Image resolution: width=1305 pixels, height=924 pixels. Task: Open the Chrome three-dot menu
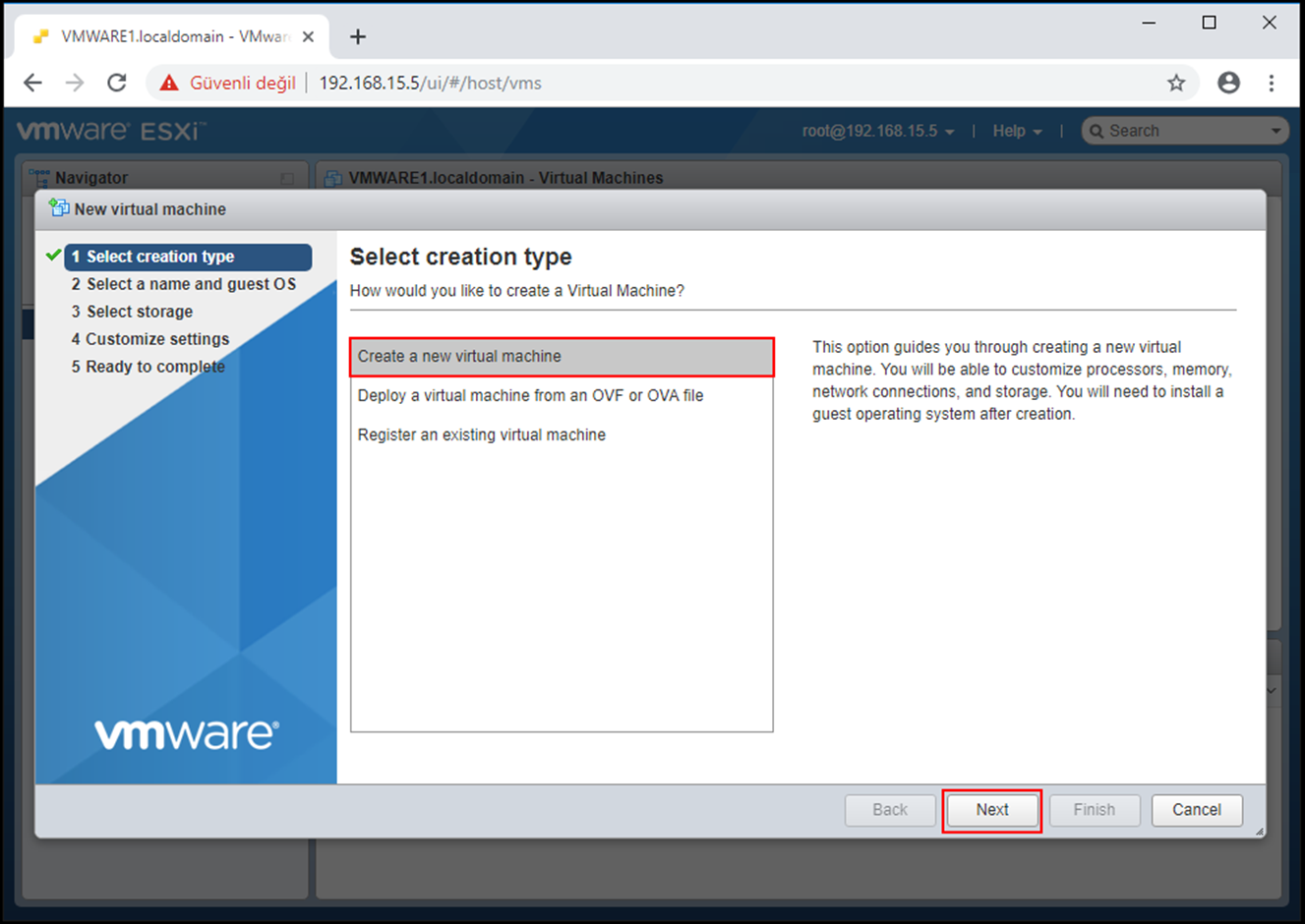[1272, 83]
